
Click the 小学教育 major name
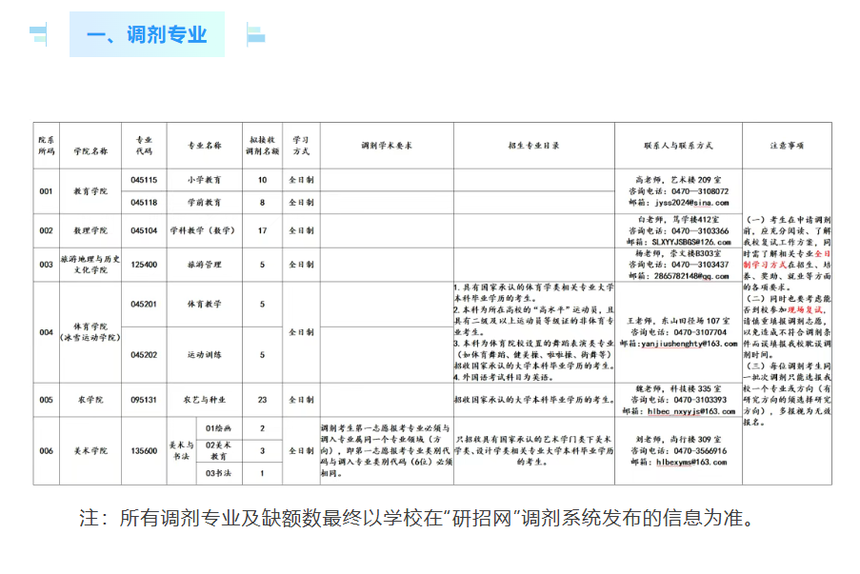[x=204, y=180]
